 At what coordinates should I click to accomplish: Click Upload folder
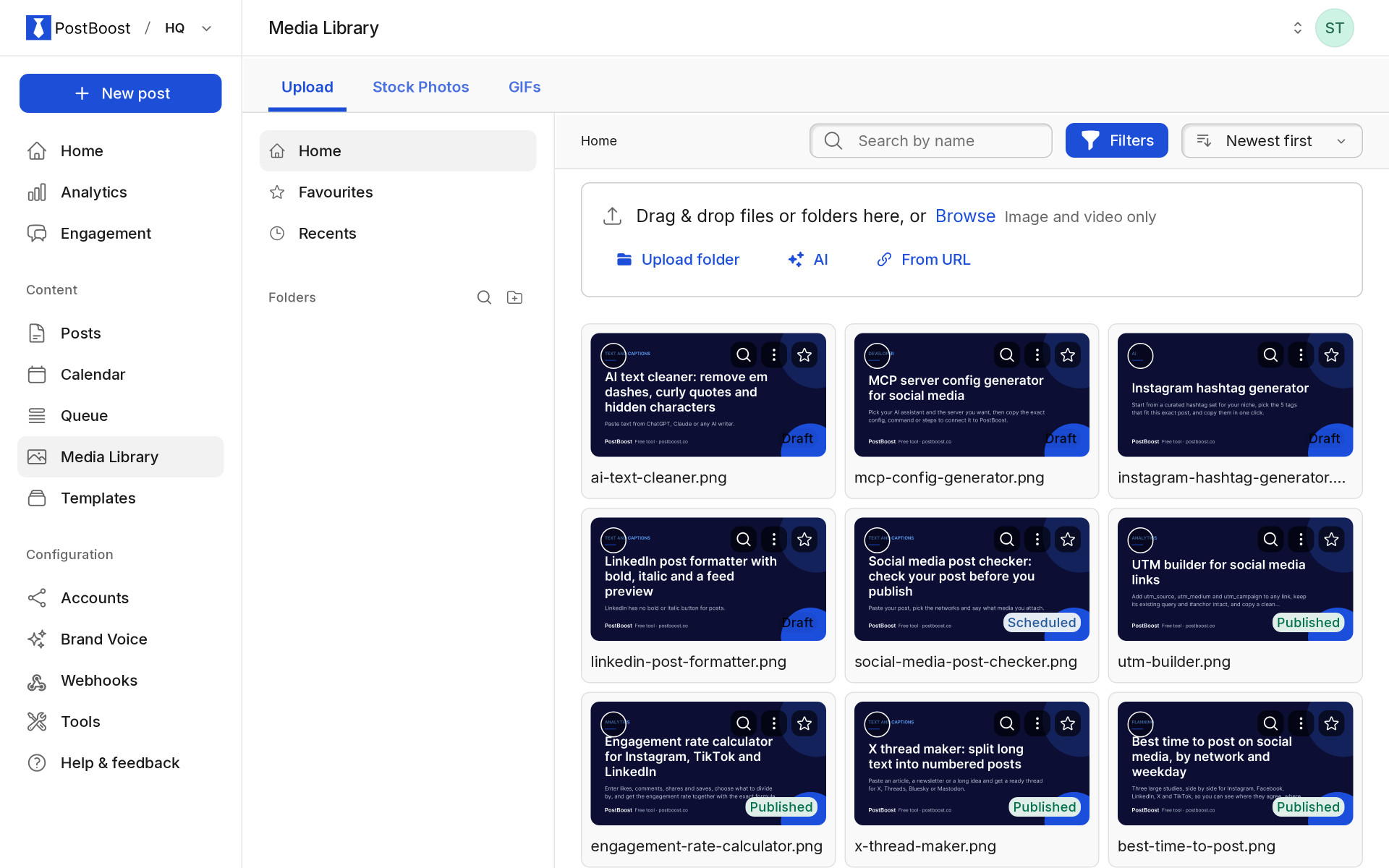coord(677,259)
